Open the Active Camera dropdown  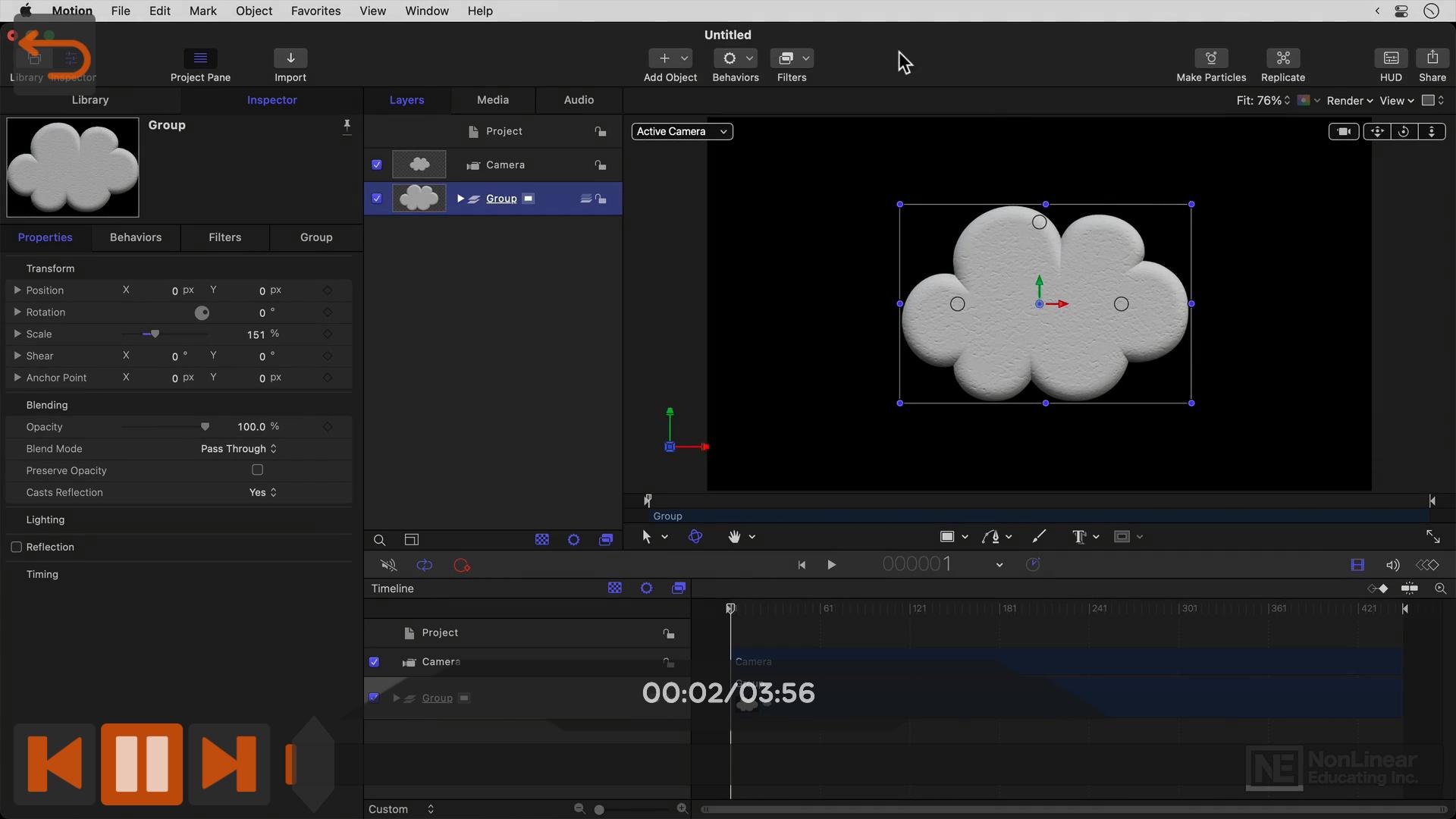[682, 131]
